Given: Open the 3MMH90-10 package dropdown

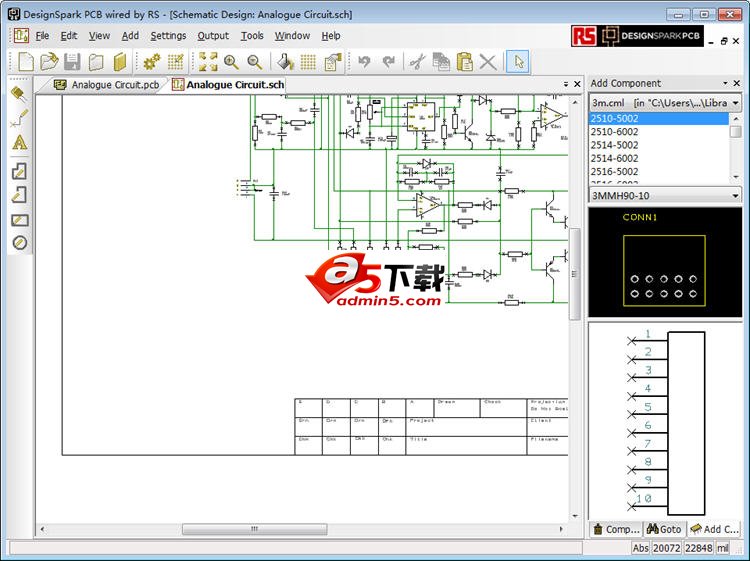Looking at the screenshot, I should (735, 195).
